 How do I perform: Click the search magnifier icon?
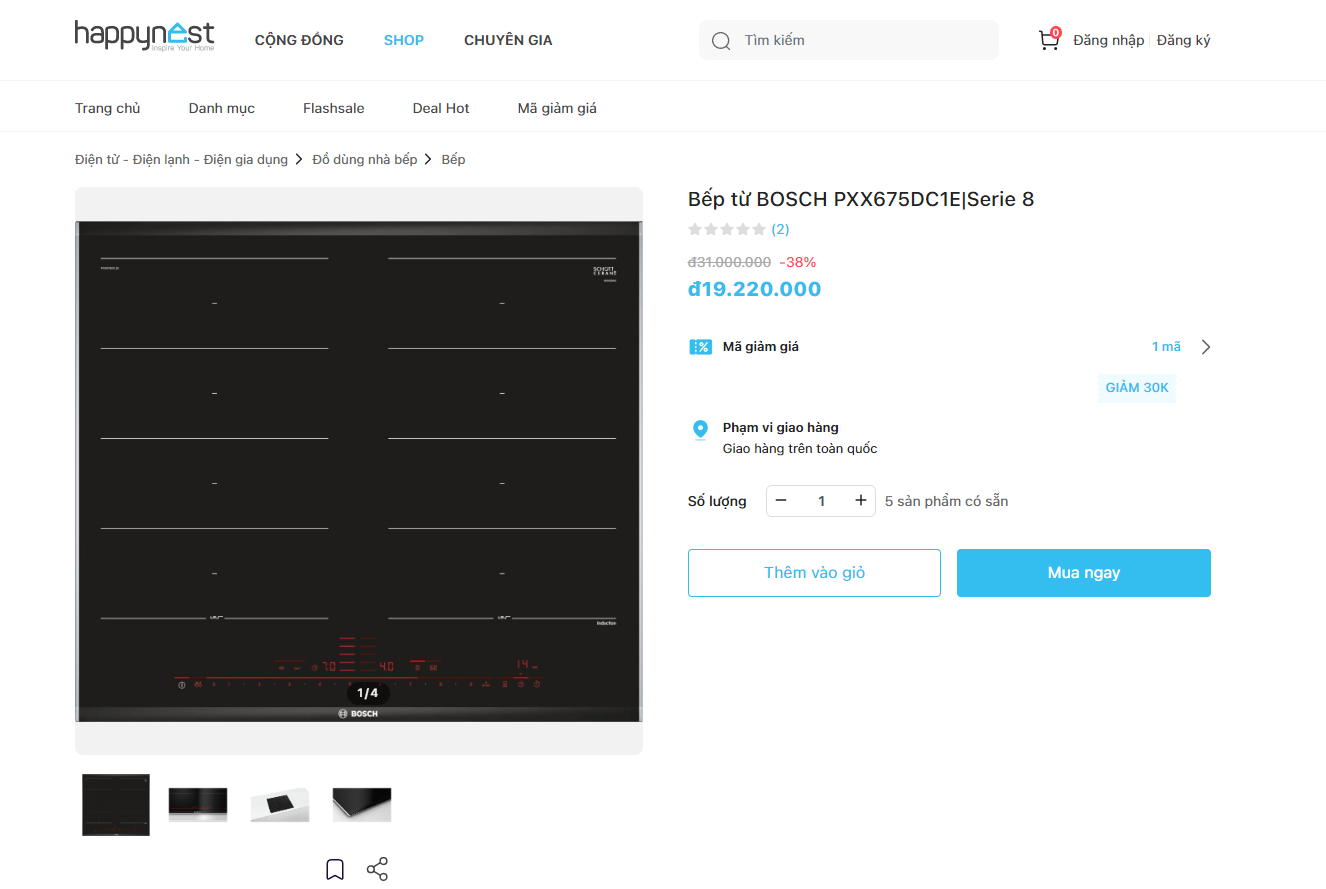pyautogui.click(x=721, y=41)
